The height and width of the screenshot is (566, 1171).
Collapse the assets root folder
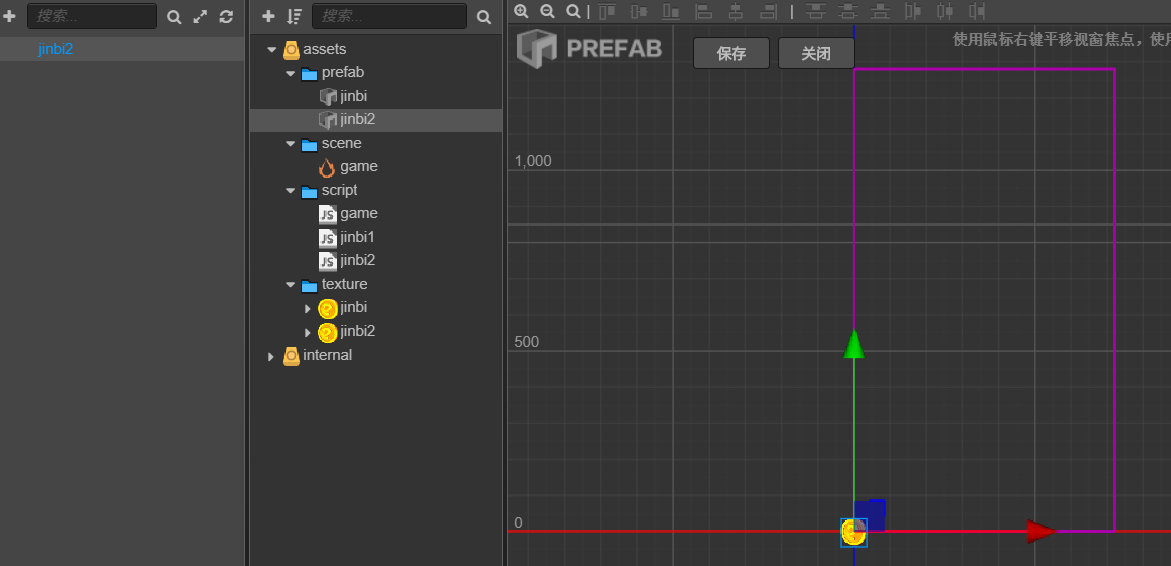coord(271,50)
